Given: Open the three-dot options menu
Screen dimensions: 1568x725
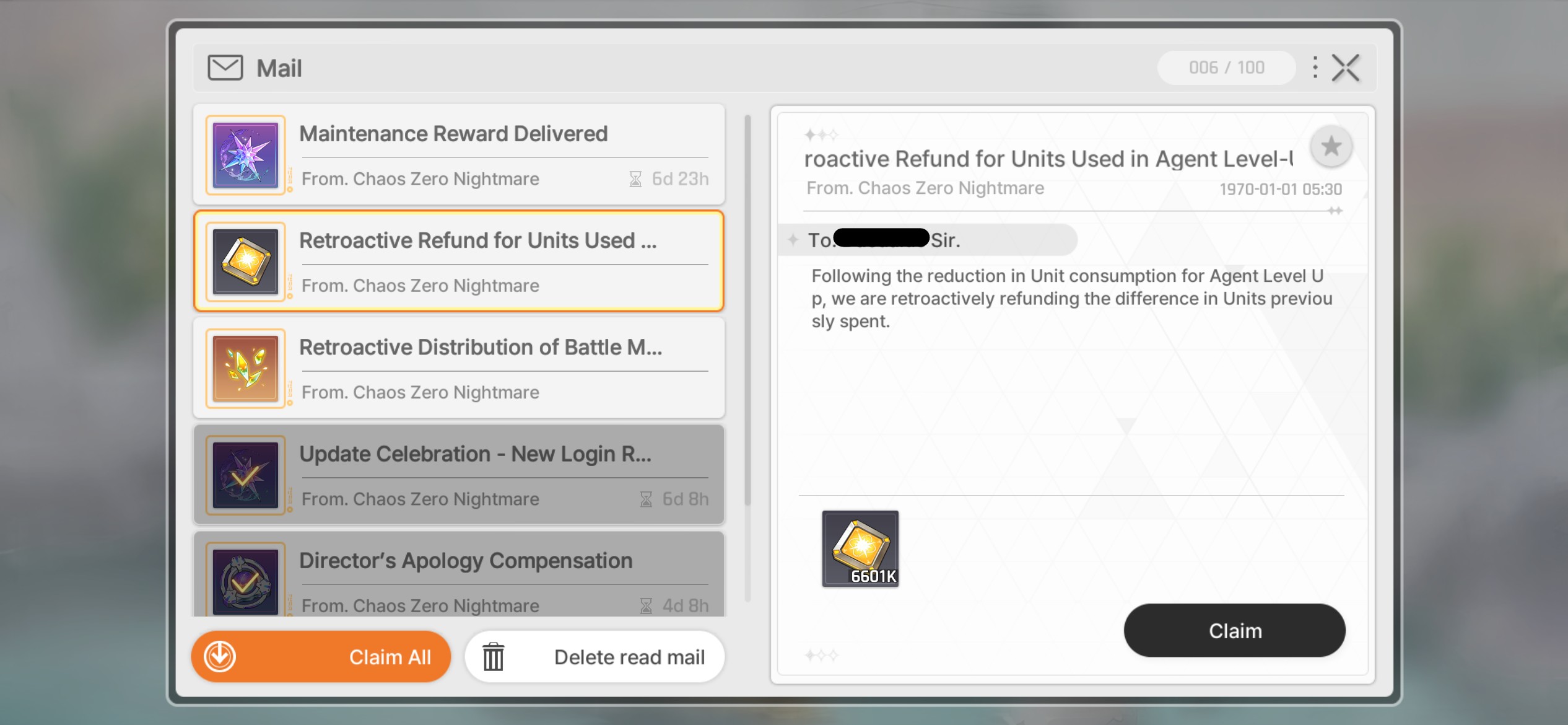Looking at the screenshot, I should [x=1314, y=68].
